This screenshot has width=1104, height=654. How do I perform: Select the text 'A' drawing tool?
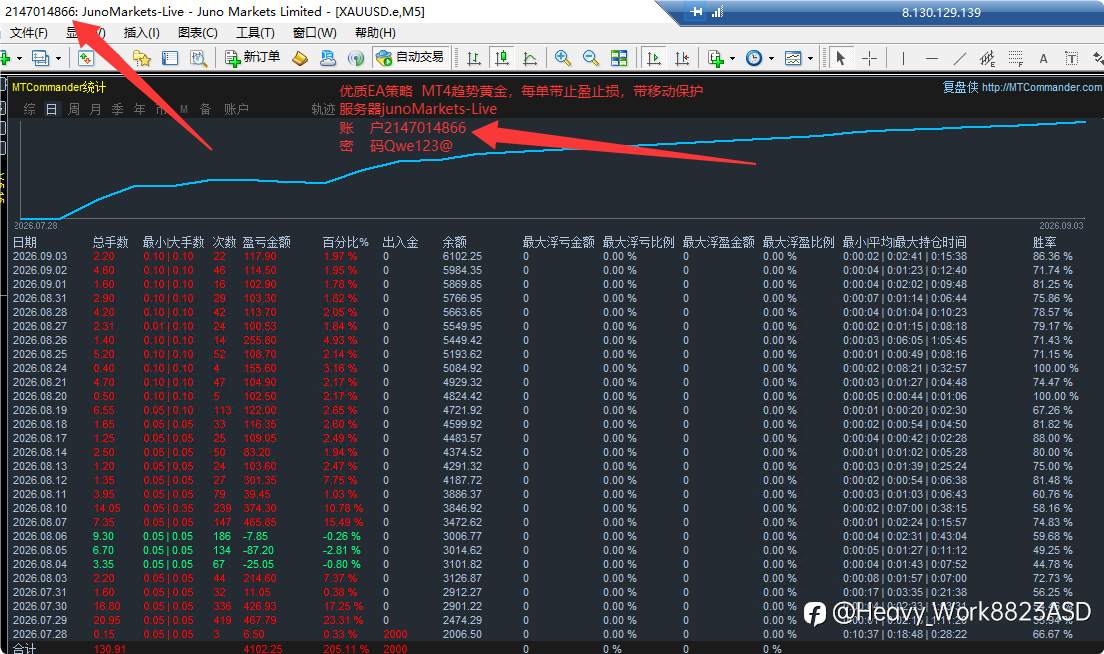pos(1043,58)
